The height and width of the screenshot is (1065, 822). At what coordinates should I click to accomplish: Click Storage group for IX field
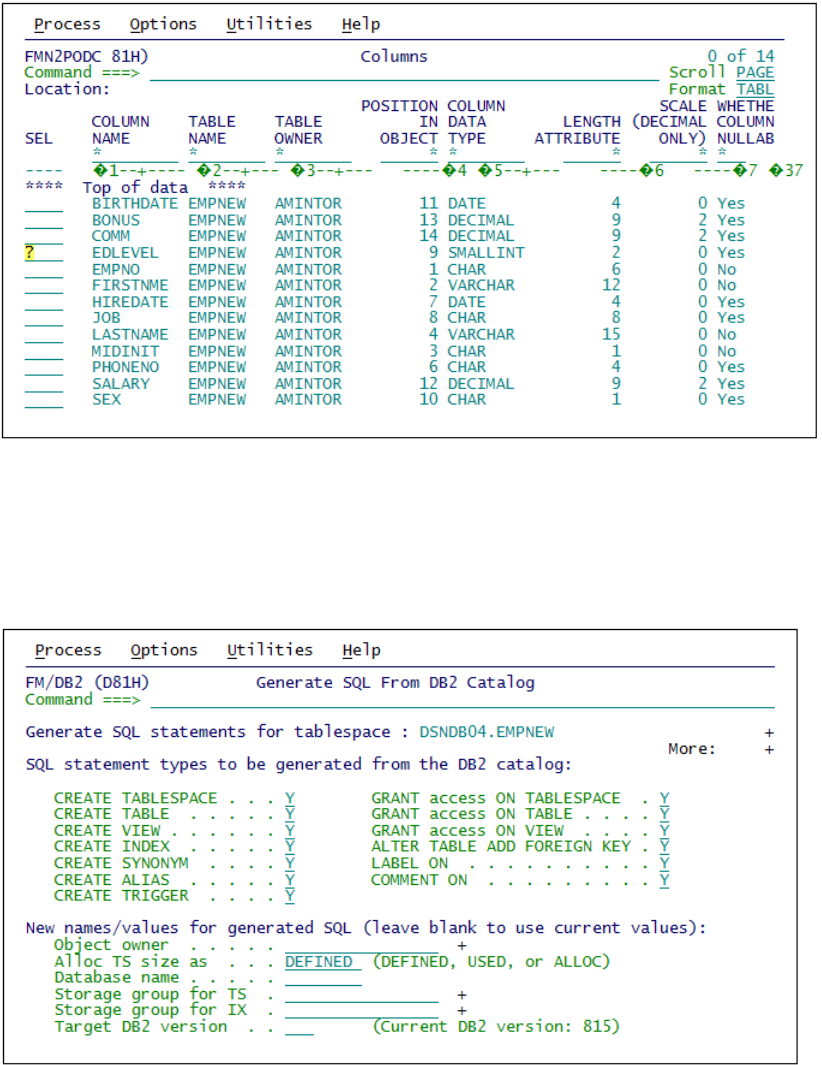361,1011
